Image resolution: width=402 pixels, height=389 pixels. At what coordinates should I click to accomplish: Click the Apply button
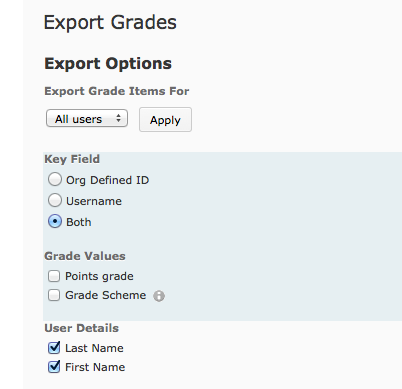pos(165,120)
